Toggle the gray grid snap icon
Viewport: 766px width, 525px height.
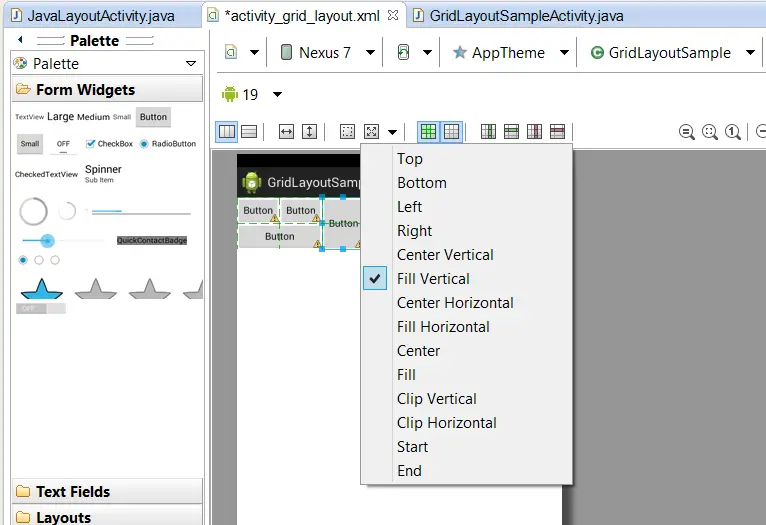(x=451, y=132)
